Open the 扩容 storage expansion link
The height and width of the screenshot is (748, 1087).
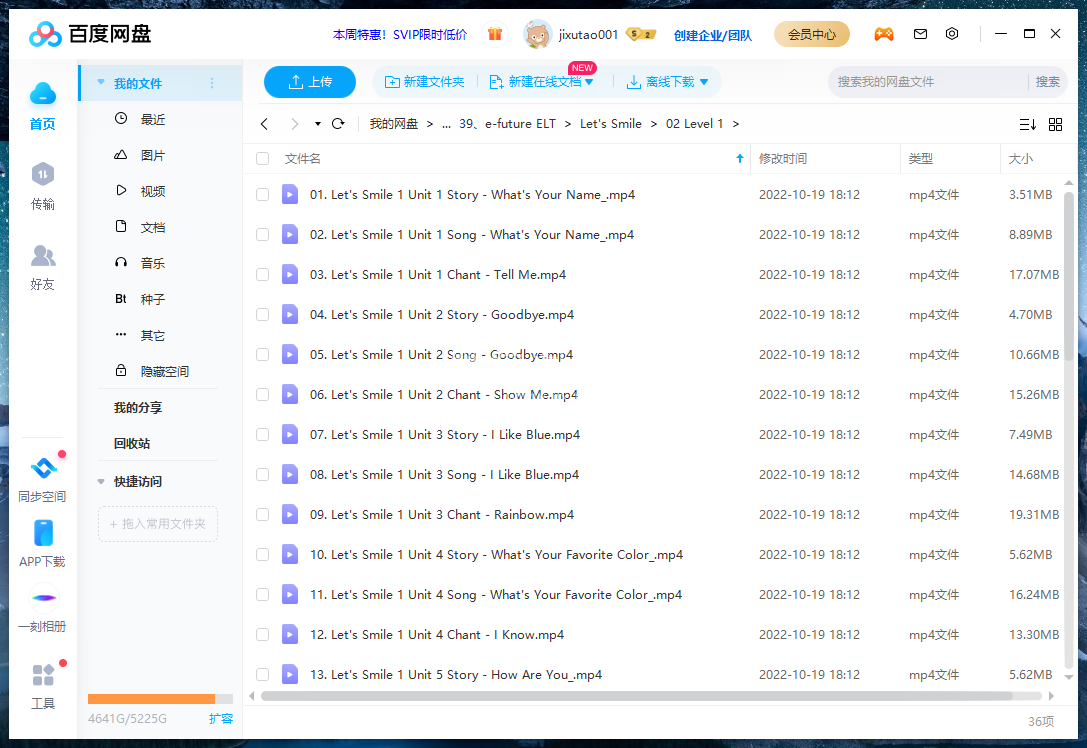coord(222,718)
